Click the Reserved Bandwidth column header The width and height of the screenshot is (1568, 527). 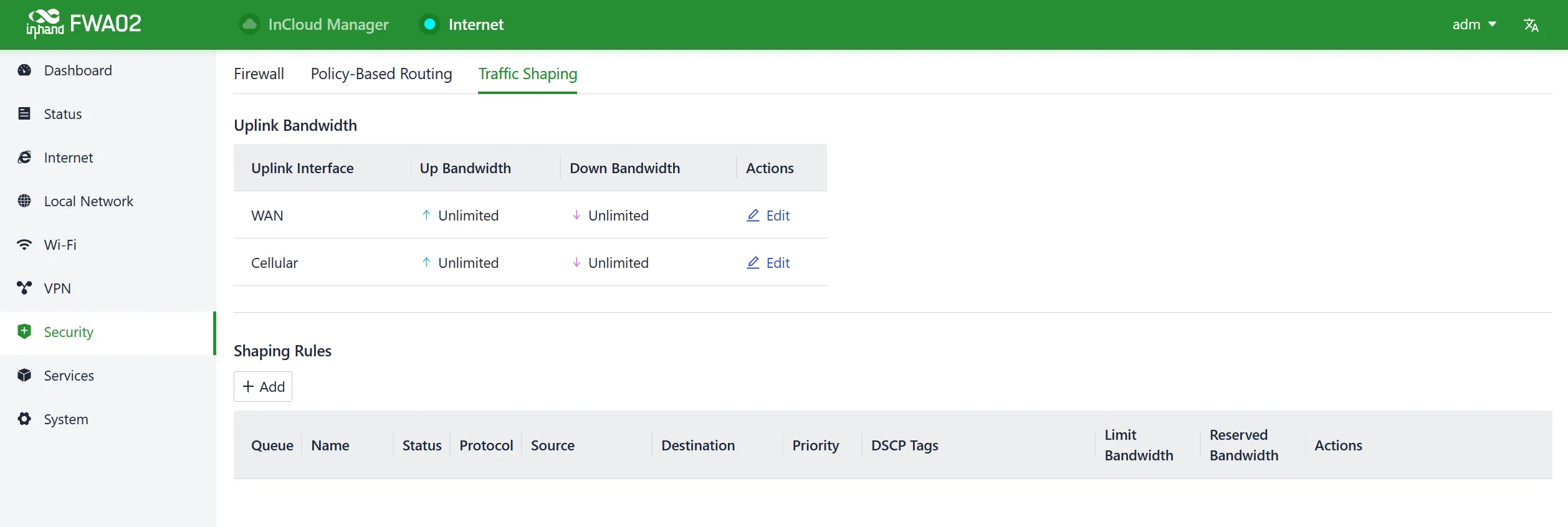click(1244, 445)
